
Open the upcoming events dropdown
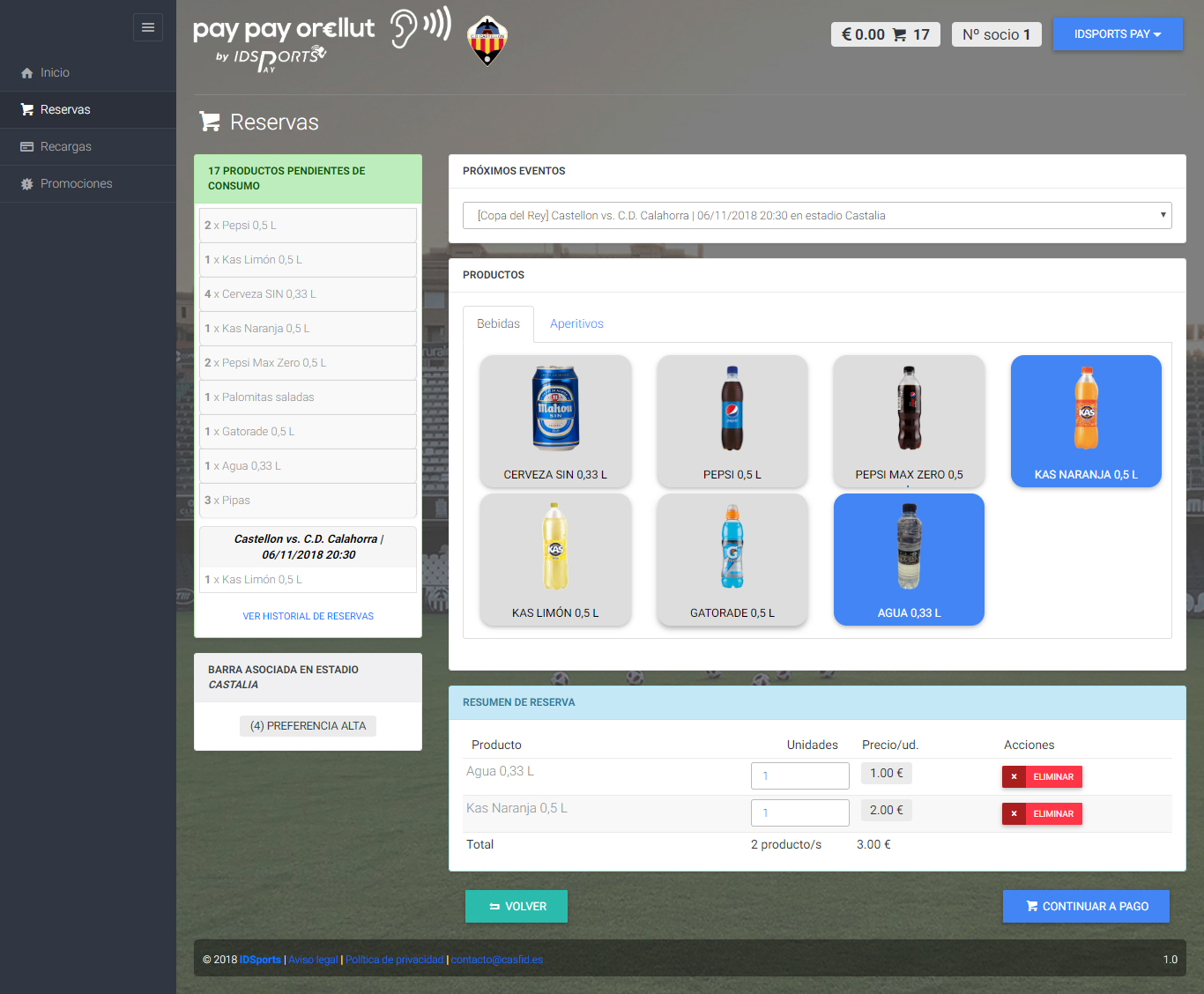click(817, 216)
